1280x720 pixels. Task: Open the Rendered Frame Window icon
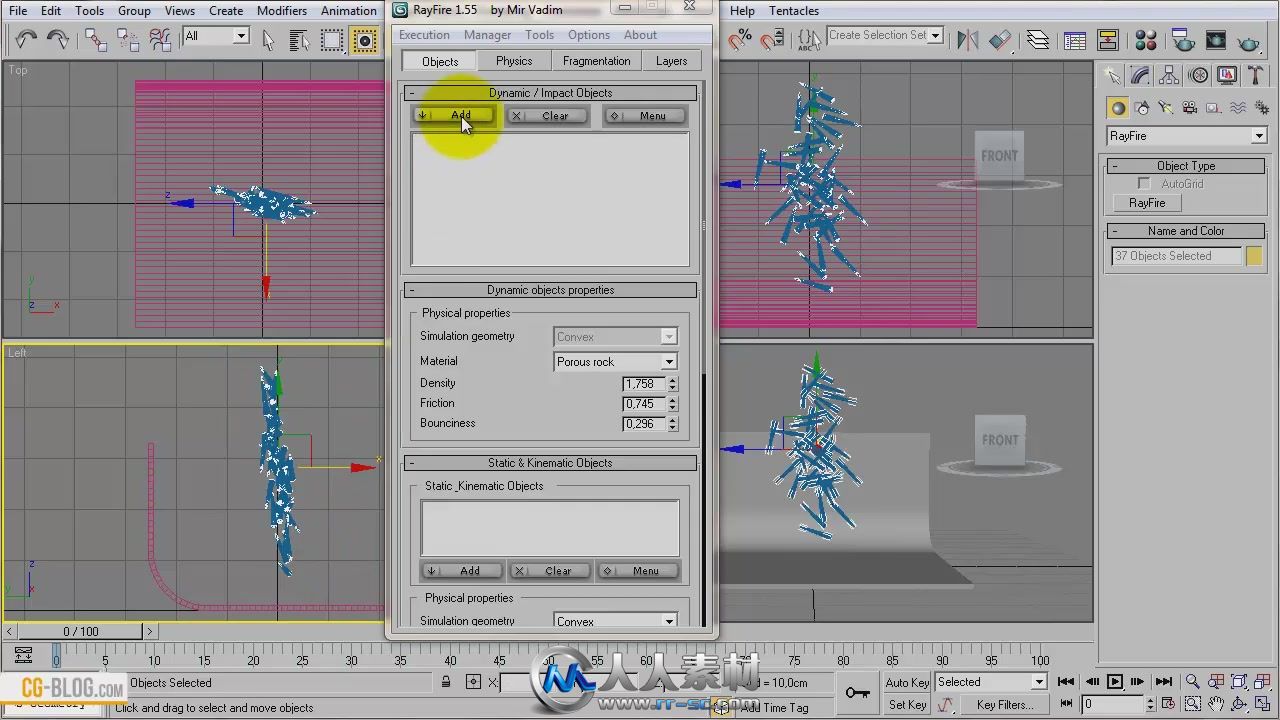(1216, 40)
